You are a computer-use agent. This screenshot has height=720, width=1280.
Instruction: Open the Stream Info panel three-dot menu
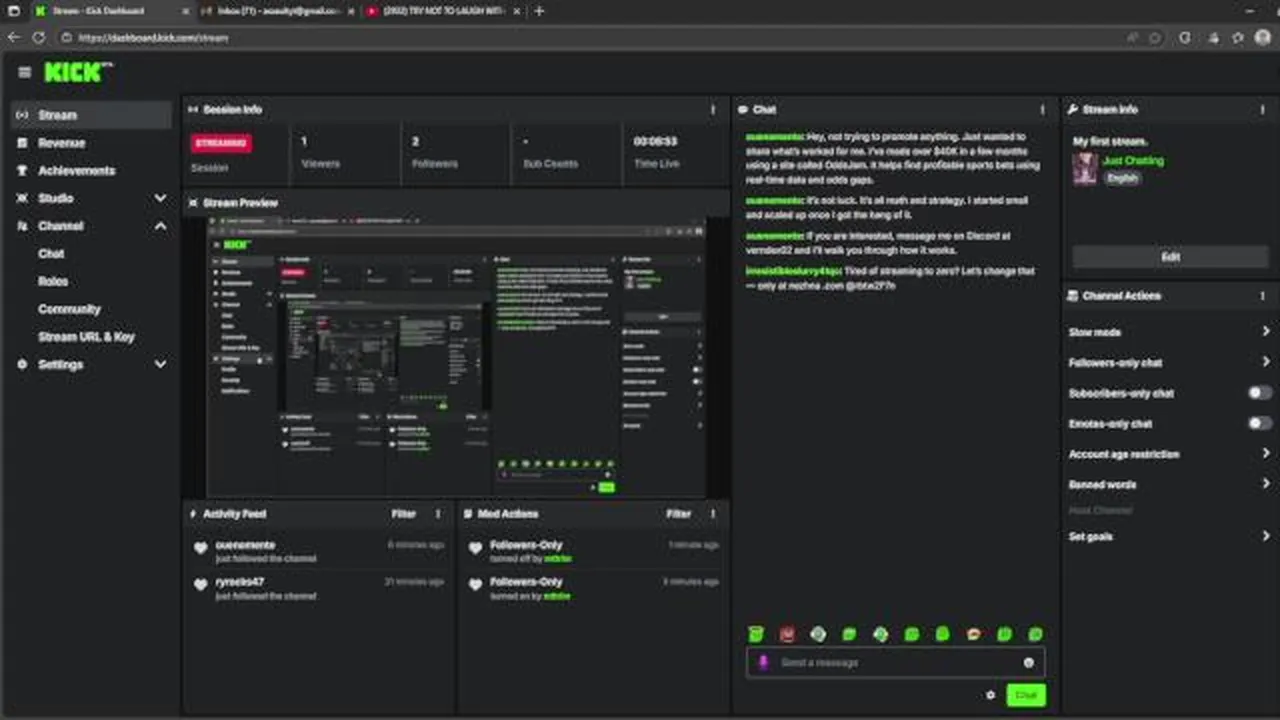point(1263,110)
